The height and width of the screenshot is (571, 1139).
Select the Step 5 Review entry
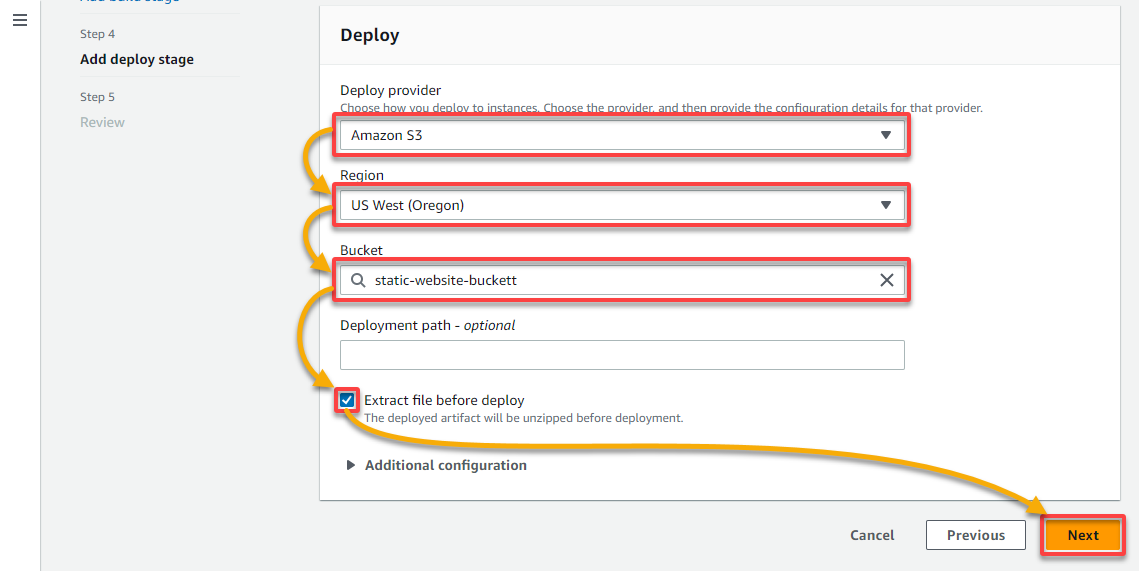coord(102,122)
